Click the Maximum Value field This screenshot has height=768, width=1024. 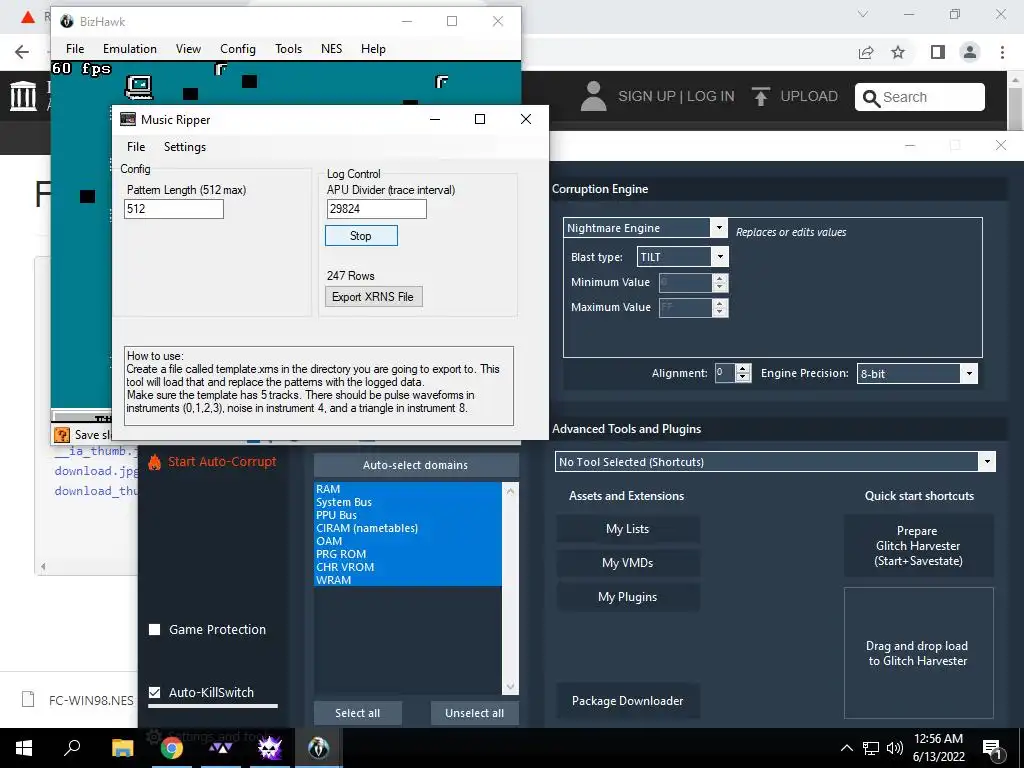tap(685, 308)
